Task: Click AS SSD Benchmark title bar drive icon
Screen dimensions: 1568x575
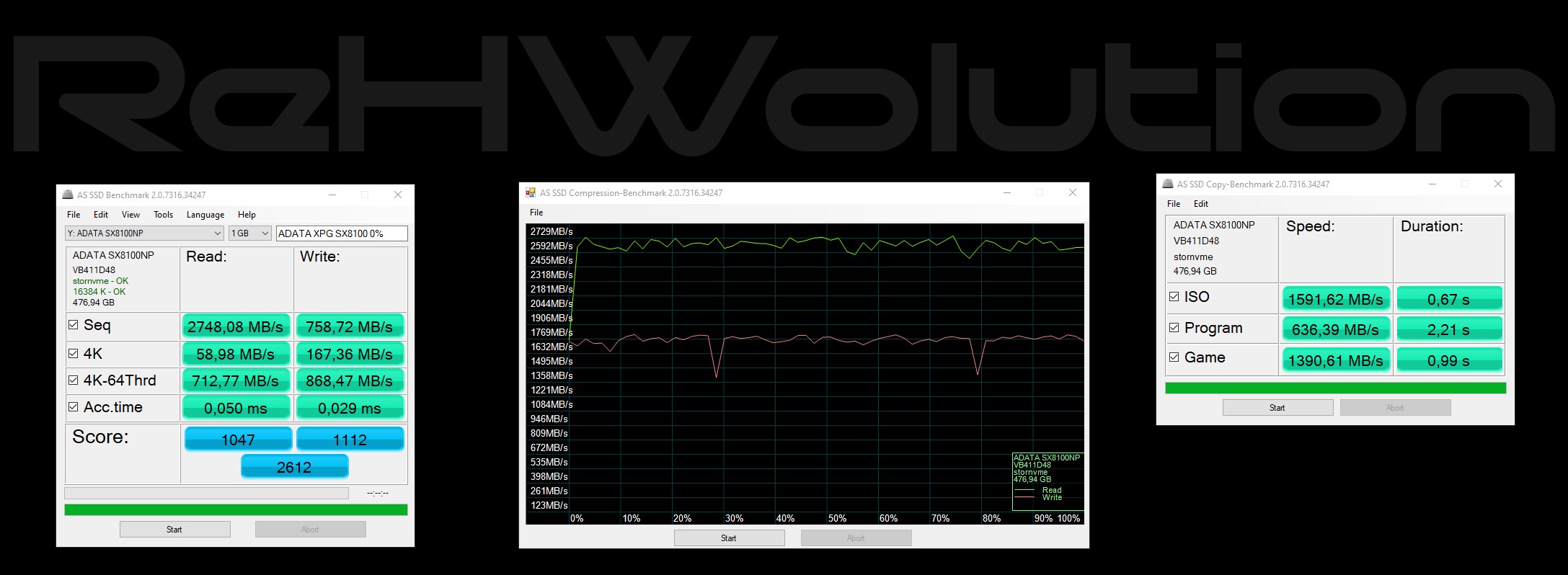Action: click(68, 195)
